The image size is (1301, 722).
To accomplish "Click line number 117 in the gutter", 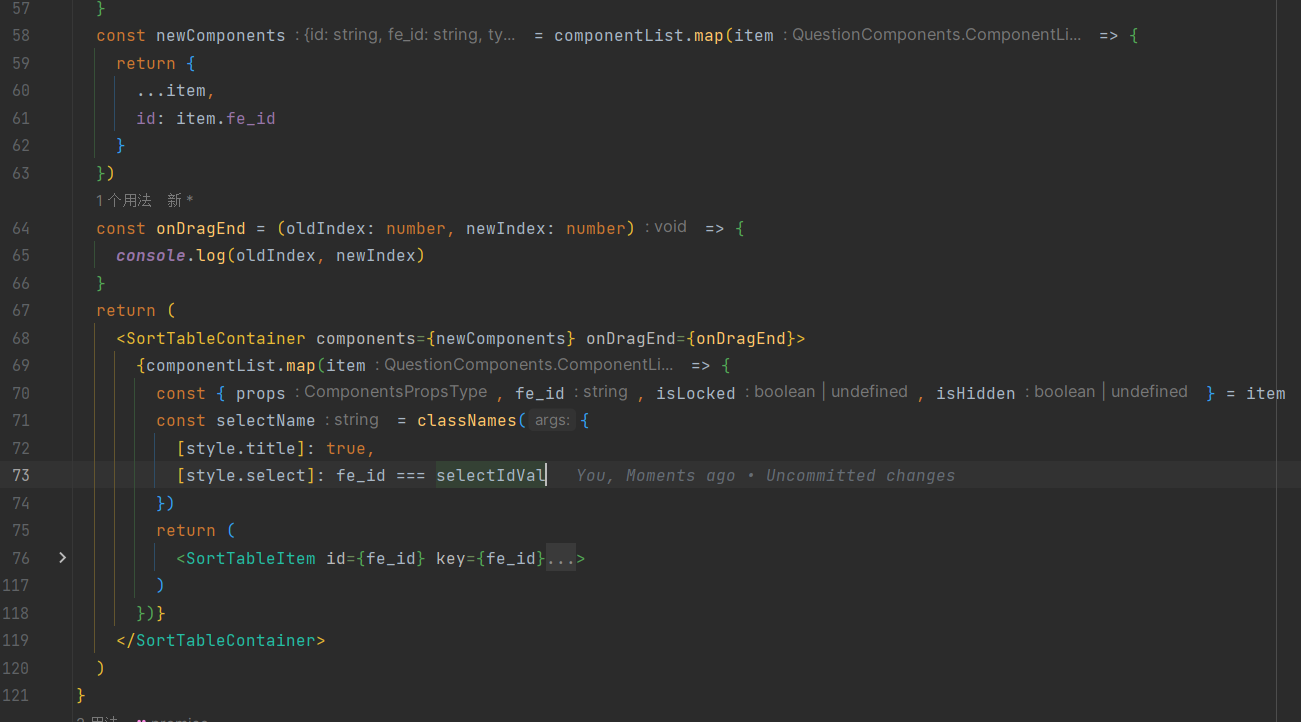I will tap(17, 585).
